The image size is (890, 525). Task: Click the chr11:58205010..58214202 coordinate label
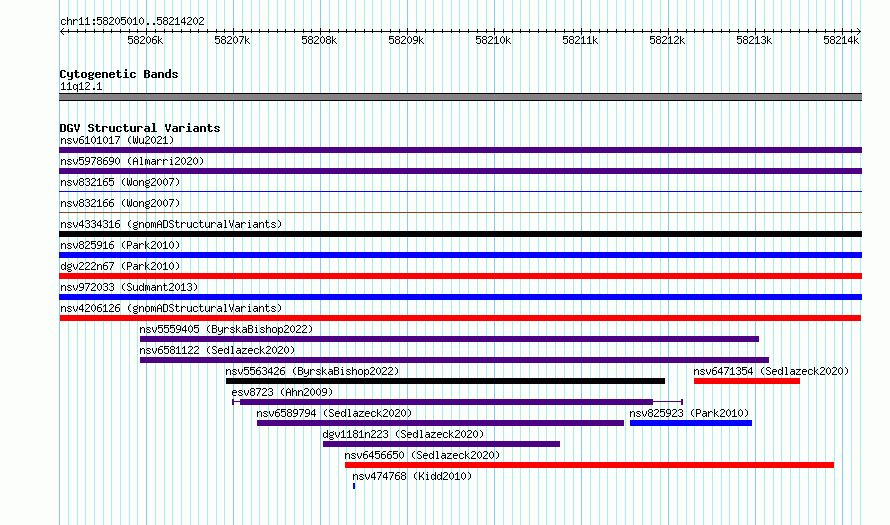132,21
